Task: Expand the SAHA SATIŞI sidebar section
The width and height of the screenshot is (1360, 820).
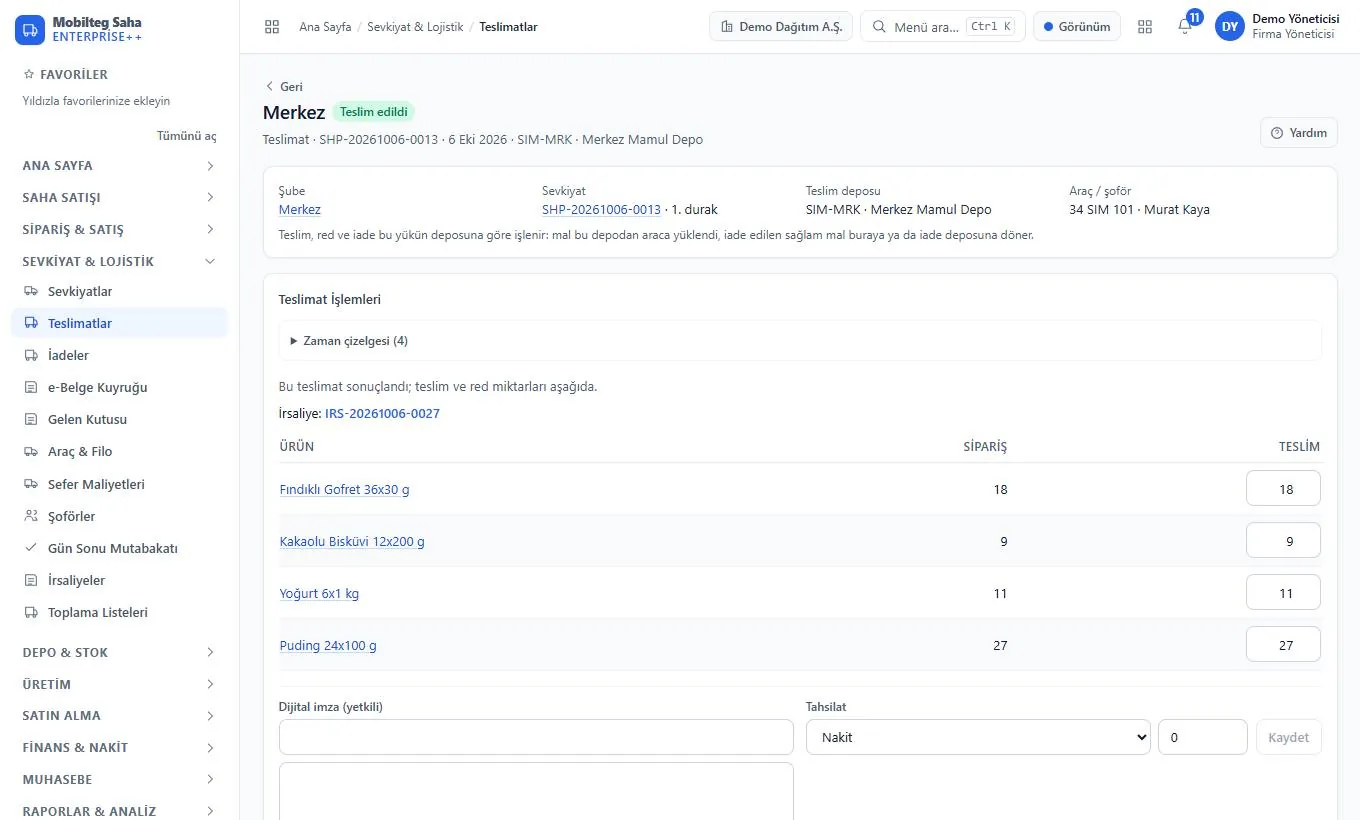Action: point(119,198)
